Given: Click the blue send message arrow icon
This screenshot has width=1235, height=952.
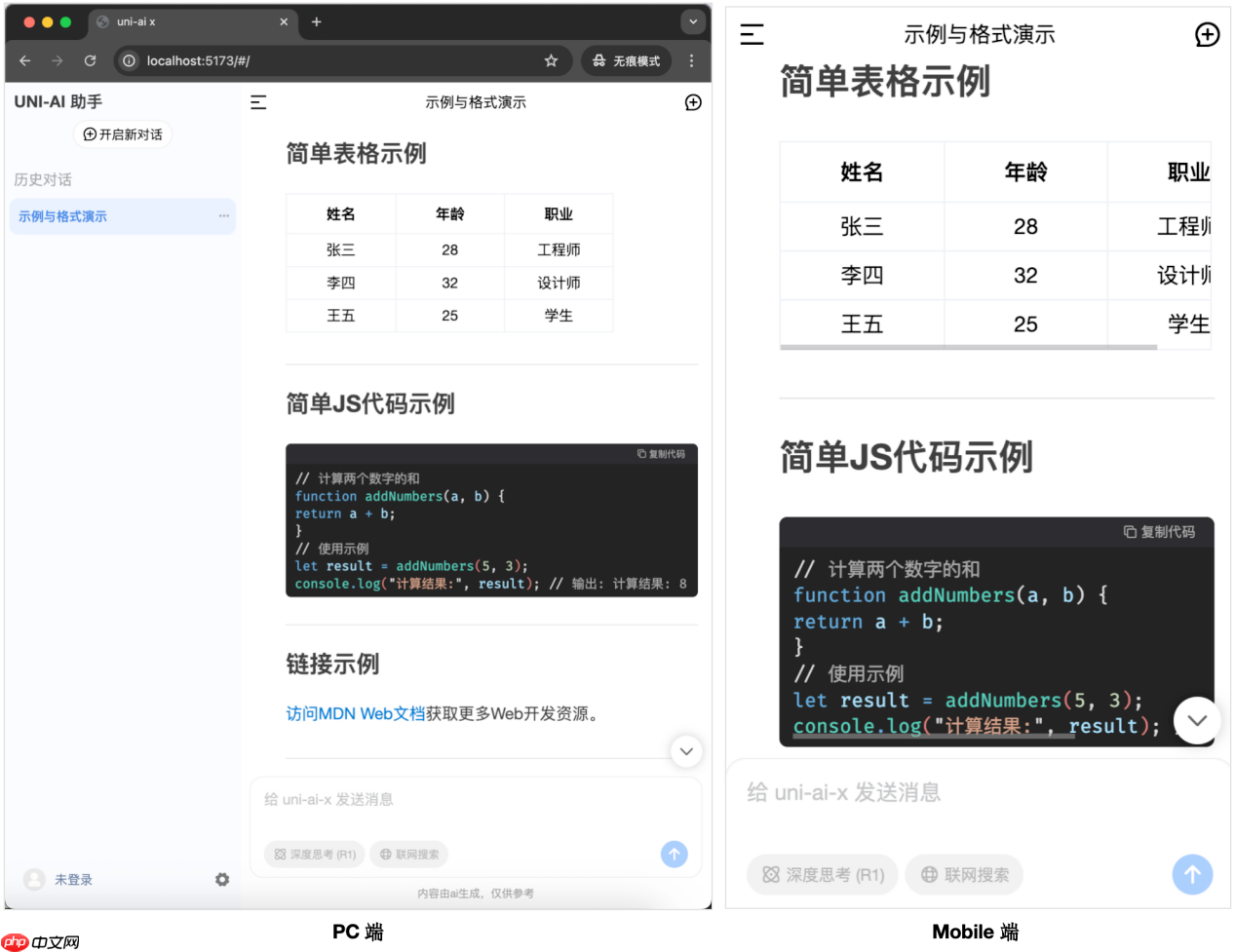Looking at the screenshot, I should pyautogui.click(x=674, y=855).
